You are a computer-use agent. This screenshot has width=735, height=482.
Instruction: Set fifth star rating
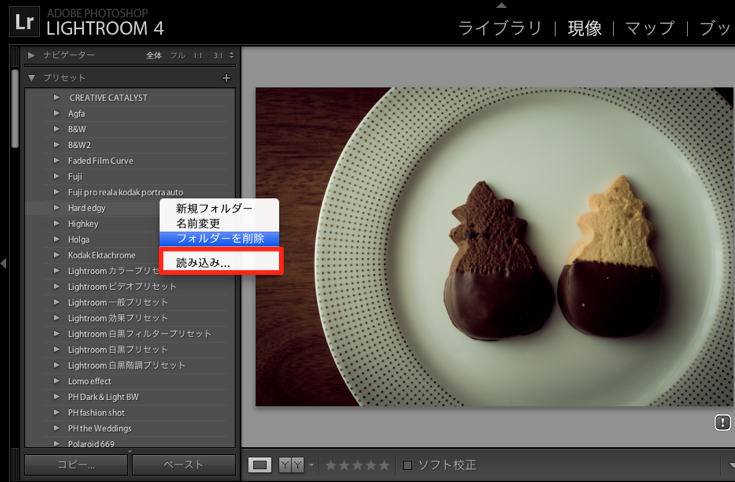coord(384,465)
